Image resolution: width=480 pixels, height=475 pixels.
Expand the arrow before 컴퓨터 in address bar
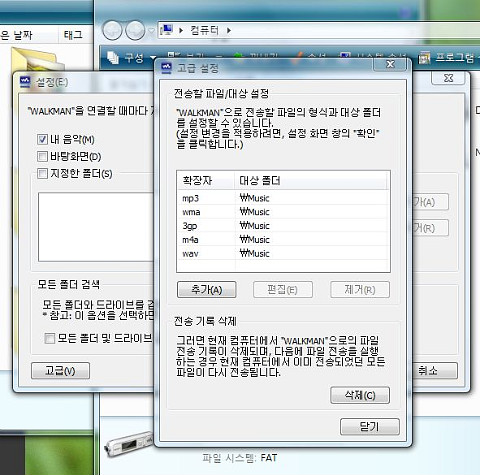[x=181, y=30]
